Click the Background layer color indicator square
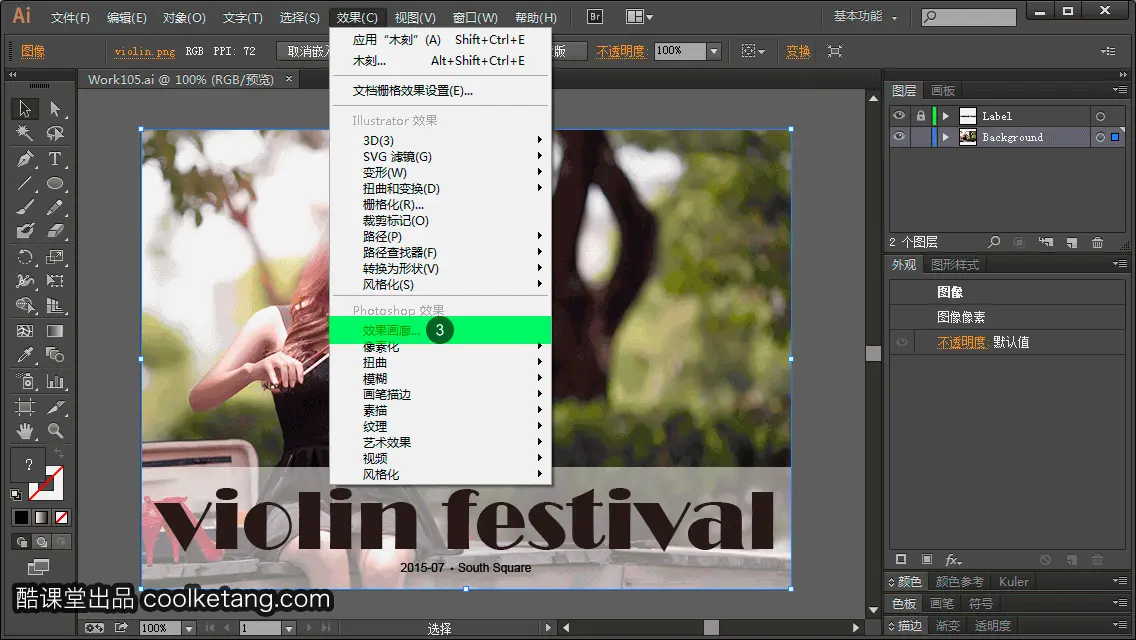Screen dimensions: 1136x640 pyautogui.click(x=1115, y=137)
